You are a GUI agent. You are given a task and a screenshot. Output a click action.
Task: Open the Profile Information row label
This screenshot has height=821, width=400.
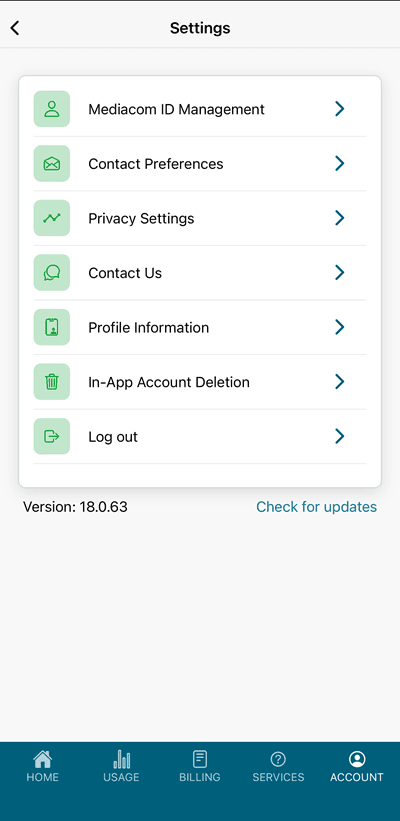point(149,328)
